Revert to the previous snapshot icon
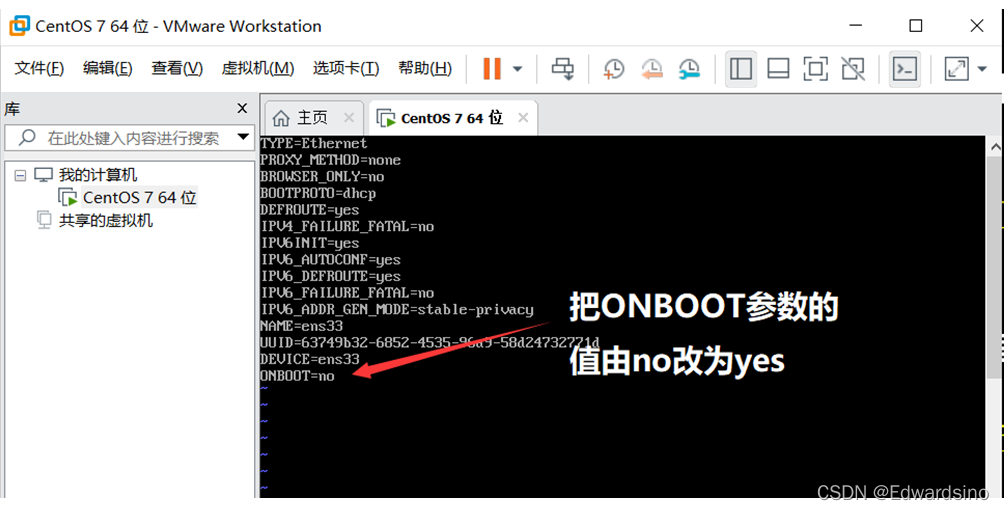1004x510 pixels. coord(651,69)
